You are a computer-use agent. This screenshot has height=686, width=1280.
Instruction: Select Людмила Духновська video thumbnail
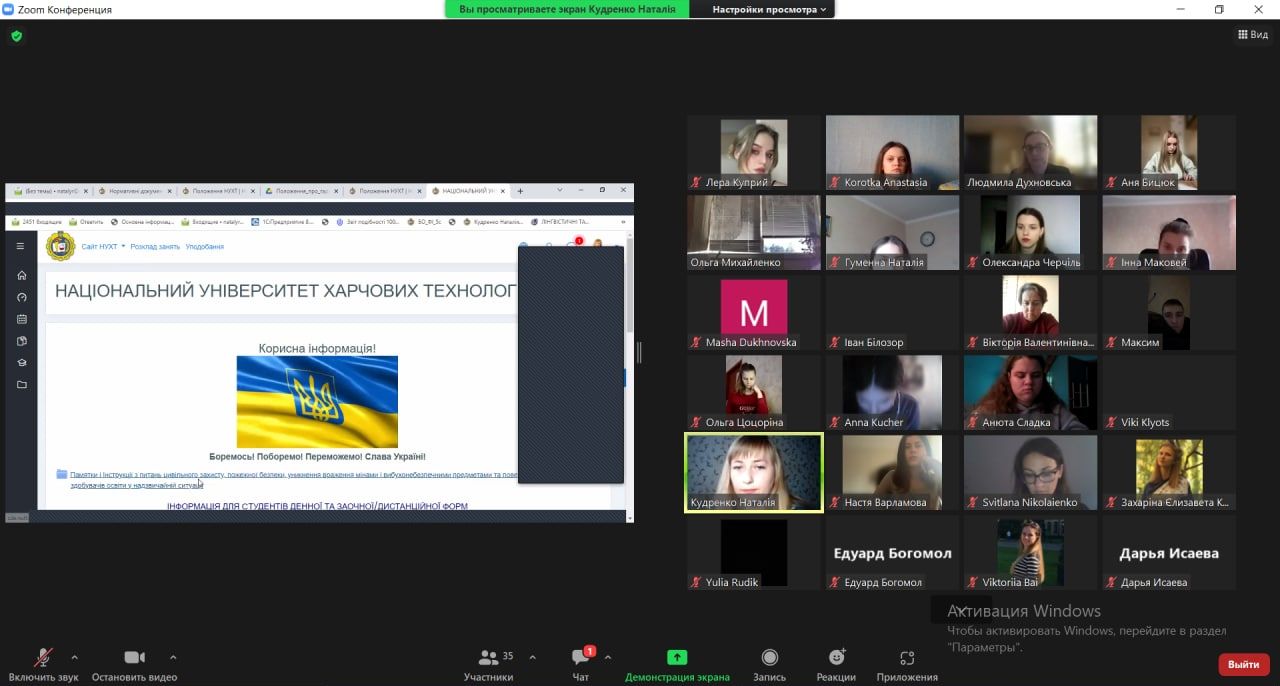(x=1030, y=153)
